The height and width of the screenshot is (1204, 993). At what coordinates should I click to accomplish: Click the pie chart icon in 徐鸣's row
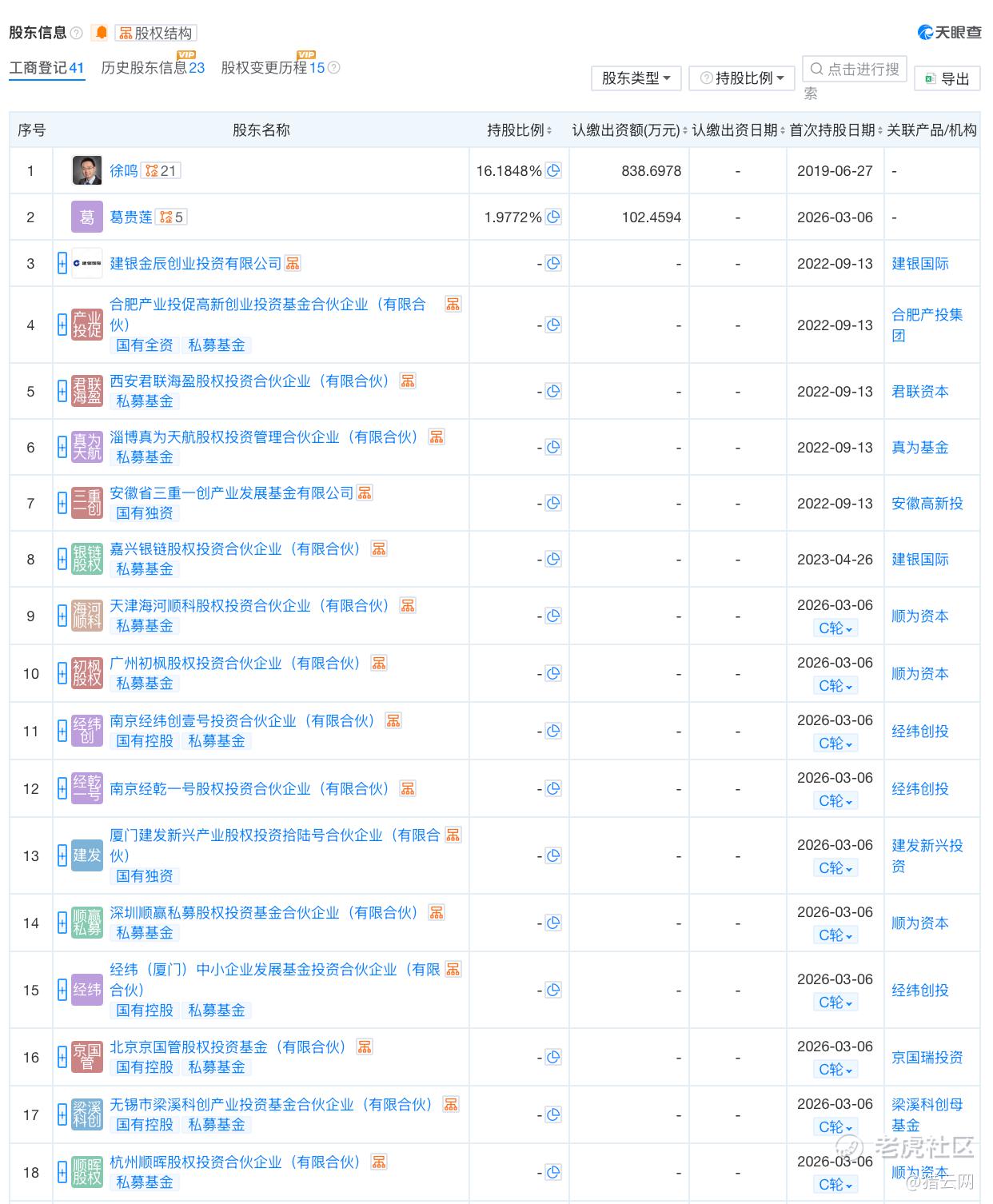pos(553,170)
